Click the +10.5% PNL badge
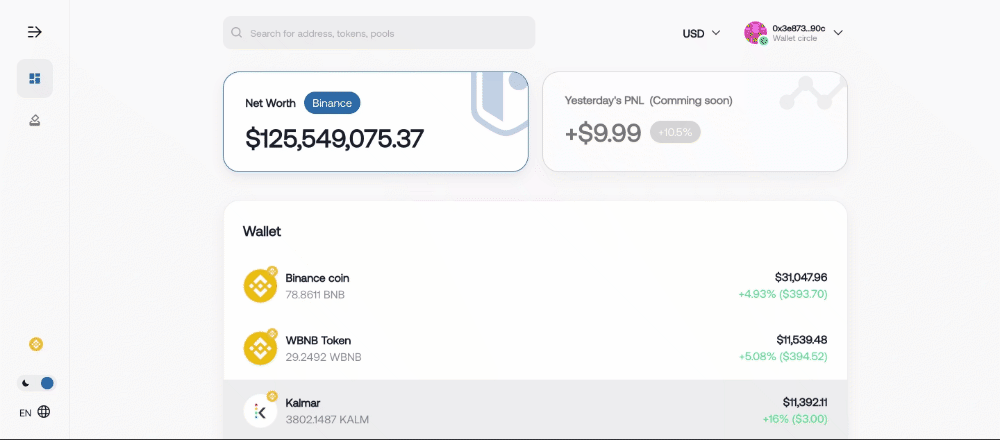This screenshot has height=440, width=1000. pos(675,132)
